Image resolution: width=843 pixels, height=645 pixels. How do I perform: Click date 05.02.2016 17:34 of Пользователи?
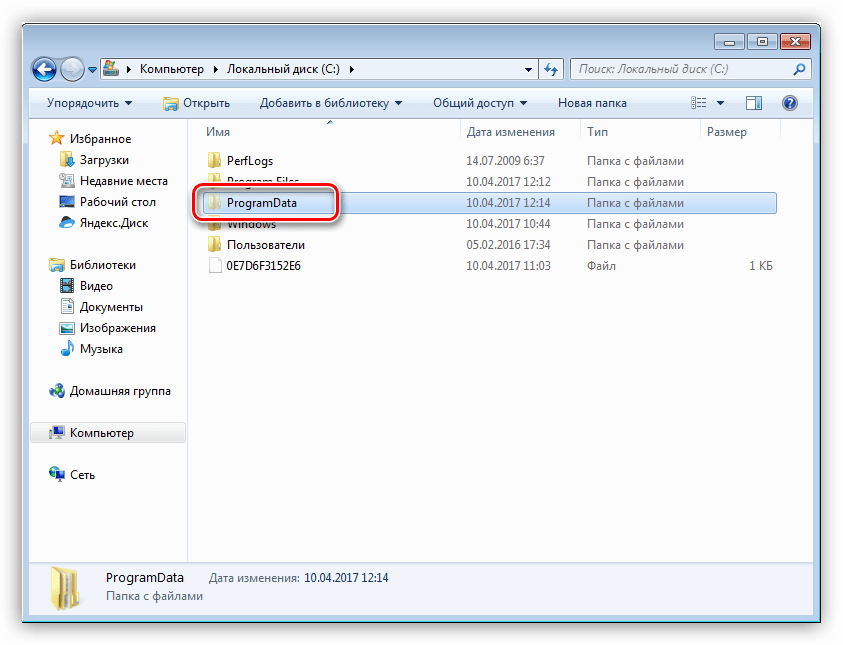[x=508, y=245]
